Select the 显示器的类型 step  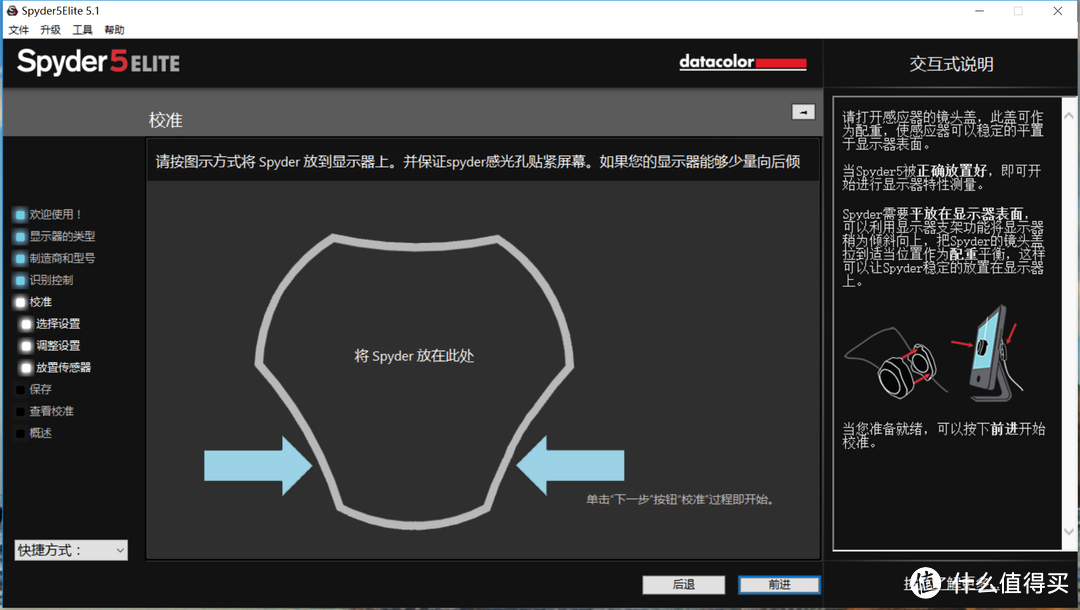55,236
